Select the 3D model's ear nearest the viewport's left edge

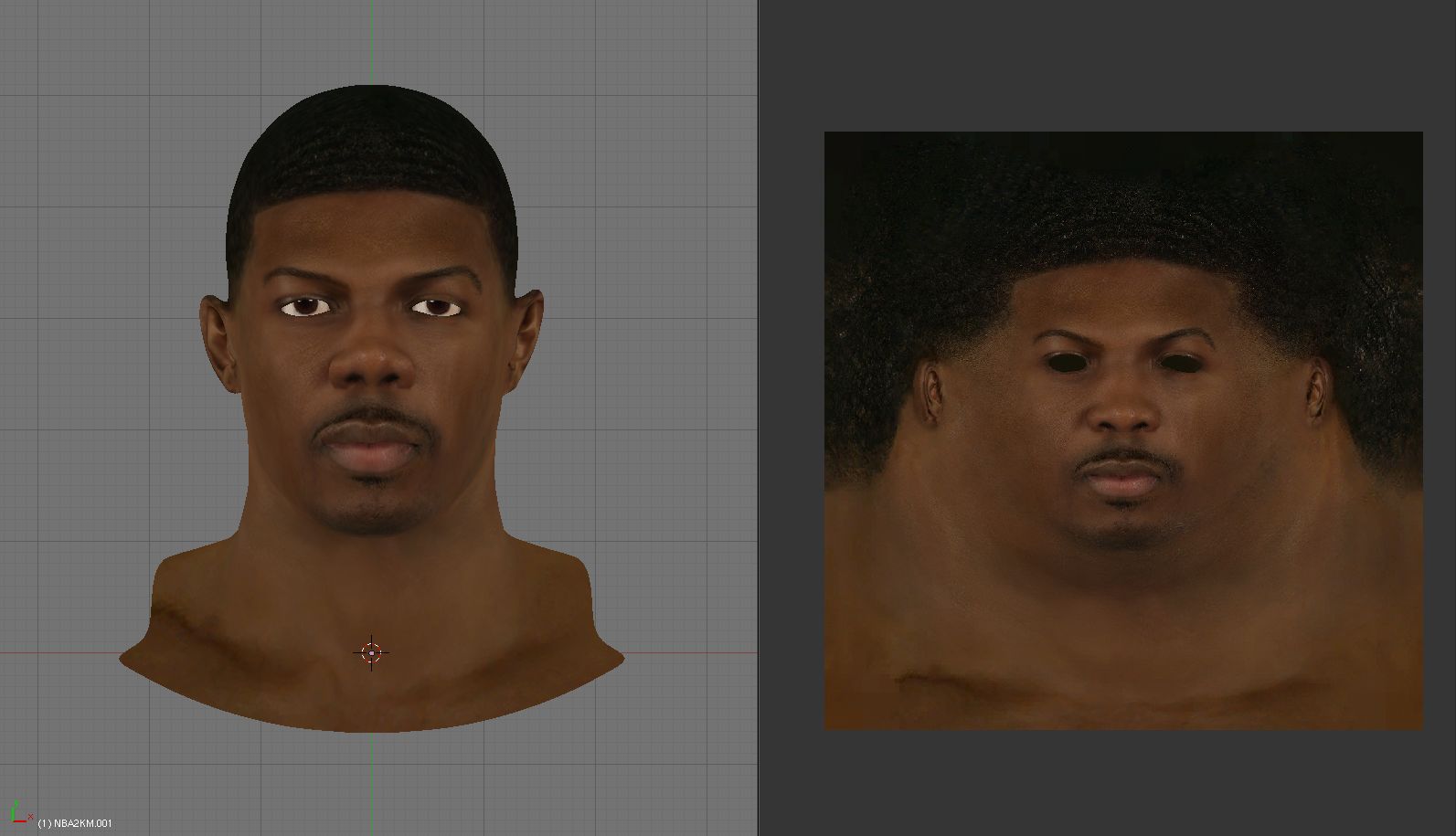pos(217,340)
